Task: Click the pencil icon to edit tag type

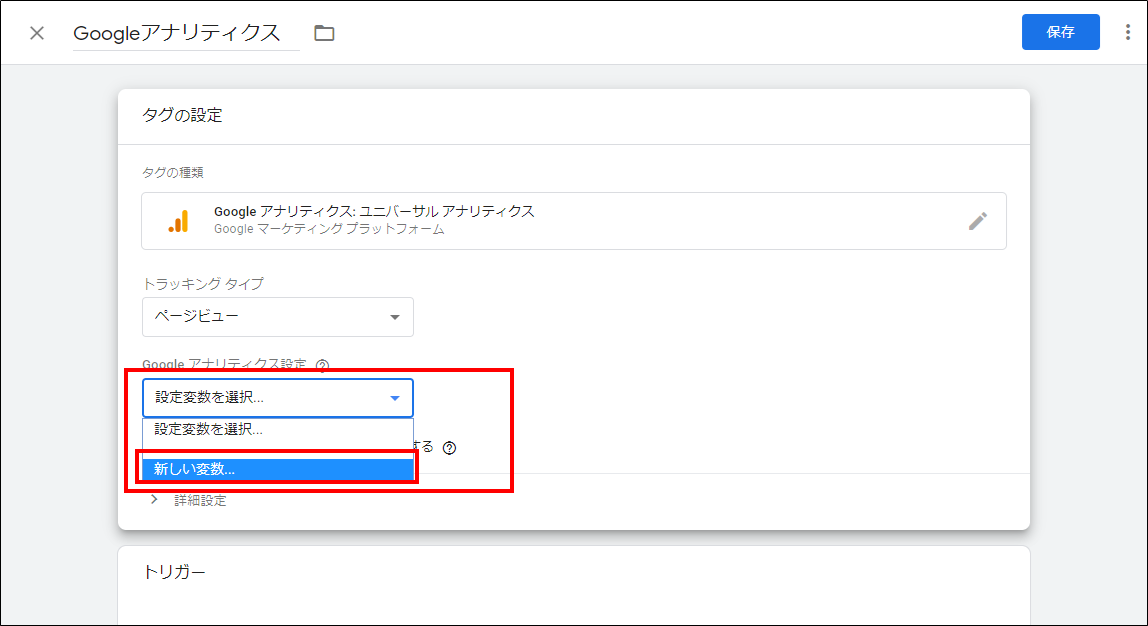Action: click(x=977, y=221)
